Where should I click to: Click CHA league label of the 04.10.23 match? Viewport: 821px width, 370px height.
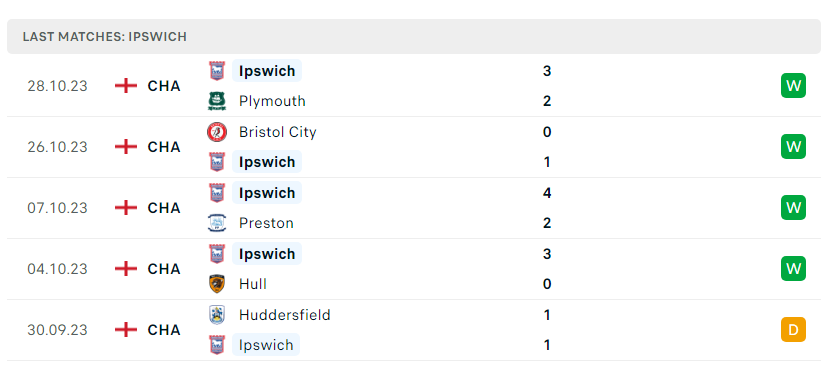164,269
